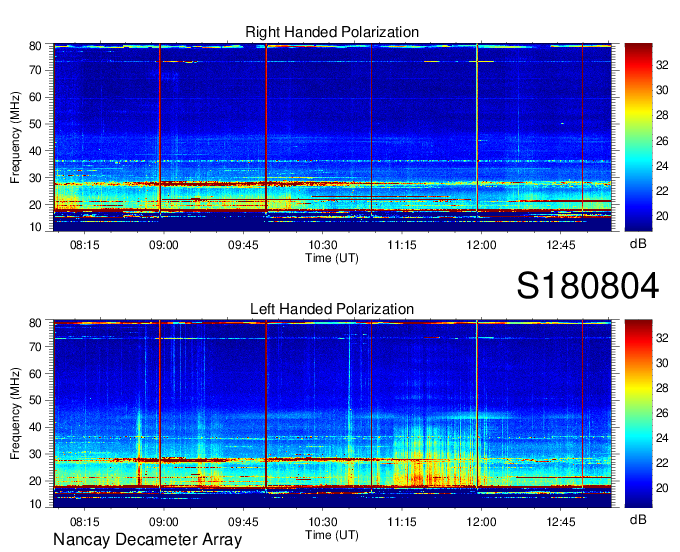Viewport: 680px width, 552px height.
Task: Click the "Nancay Decameter Array" caption
Action: pos(147,540)
